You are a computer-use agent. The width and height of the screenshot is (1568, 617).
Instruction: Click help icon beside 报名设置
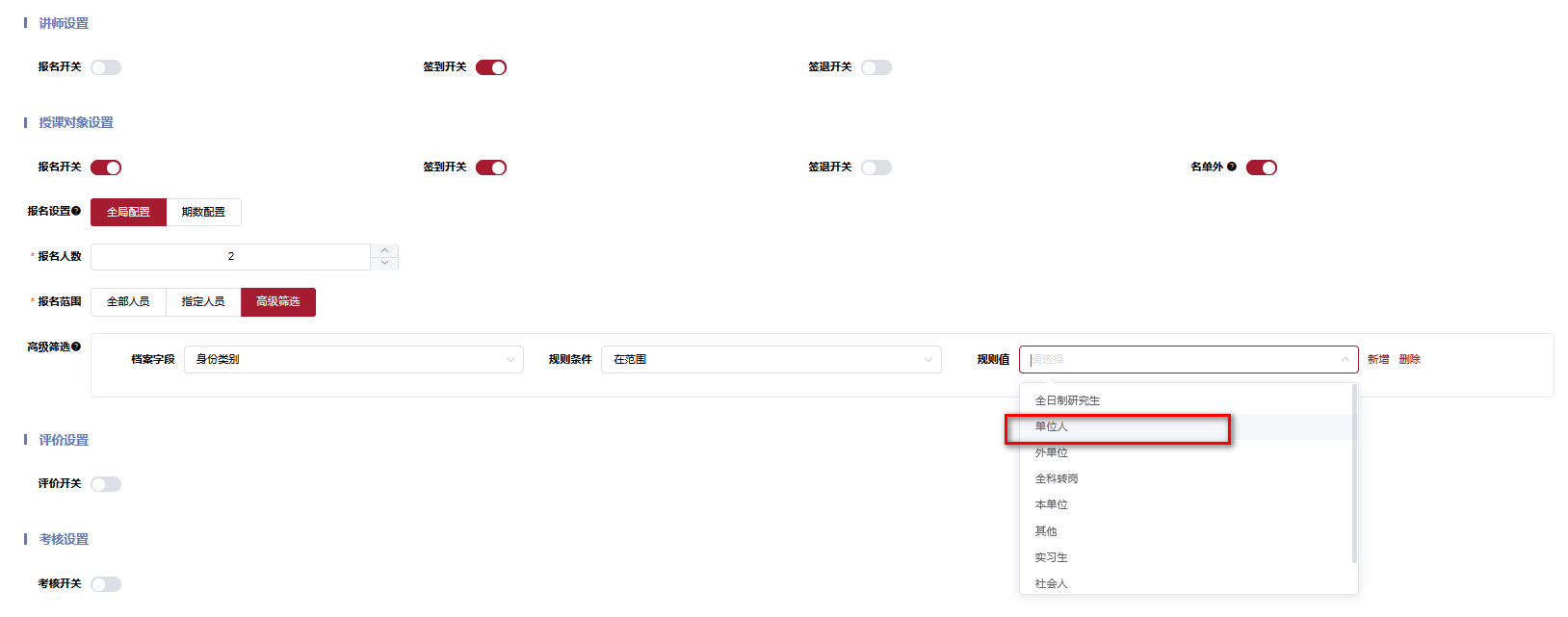76,211
